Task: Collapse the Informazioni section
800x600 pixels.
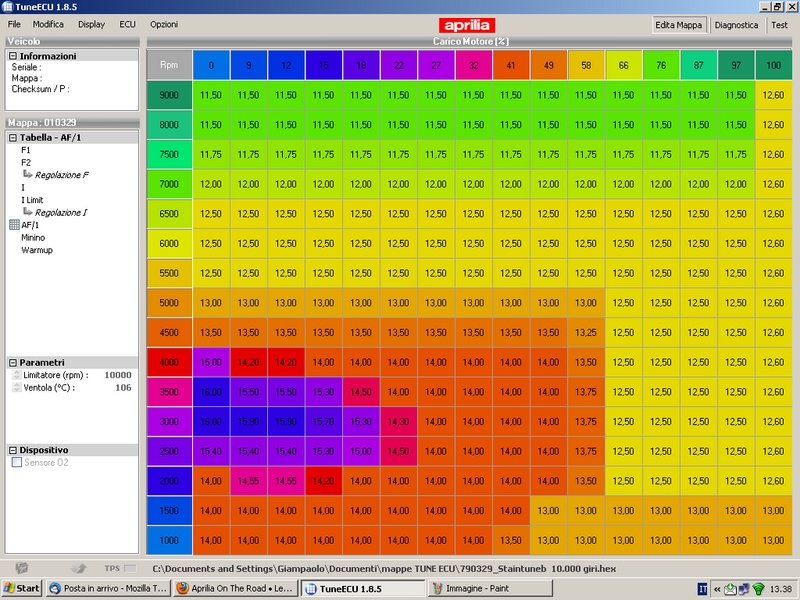Action: click(13, 56)
